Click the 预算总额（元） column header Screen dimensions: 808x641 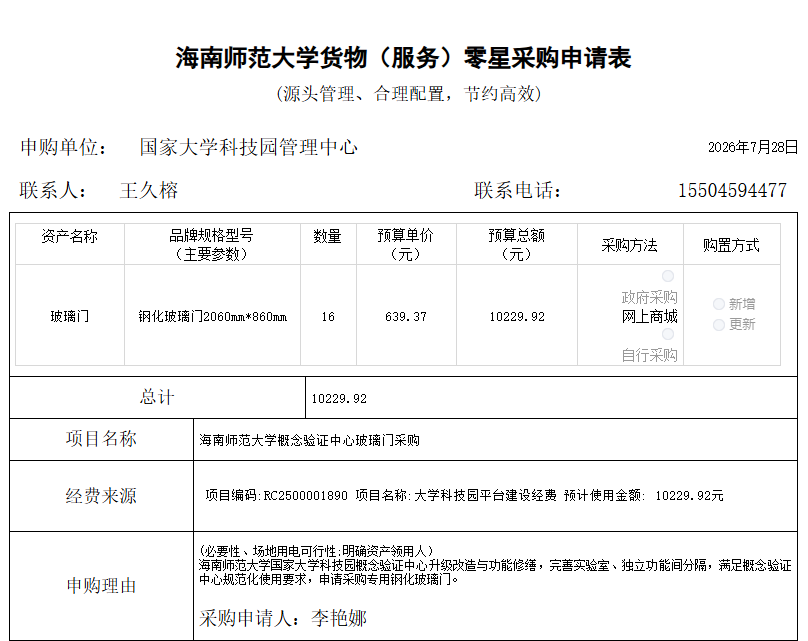point(516,245)
